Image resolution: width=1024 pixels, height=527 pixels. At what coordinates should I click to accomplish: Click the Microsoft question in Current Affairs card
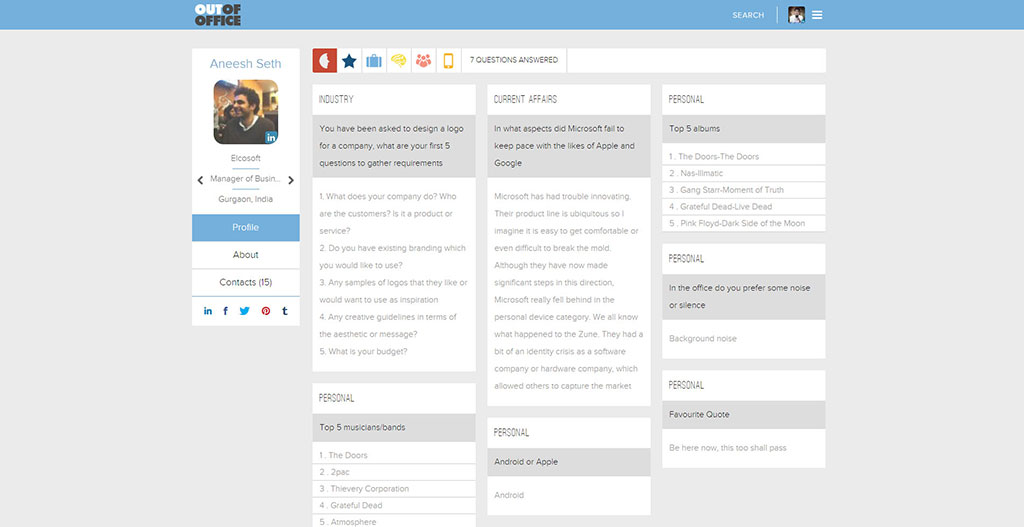[569, 146]
